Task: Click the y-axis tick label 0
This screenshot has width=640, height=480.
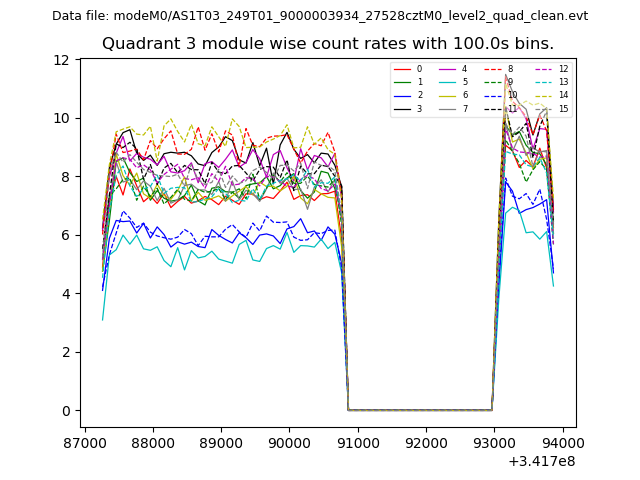Action: [x=64, y=411]
